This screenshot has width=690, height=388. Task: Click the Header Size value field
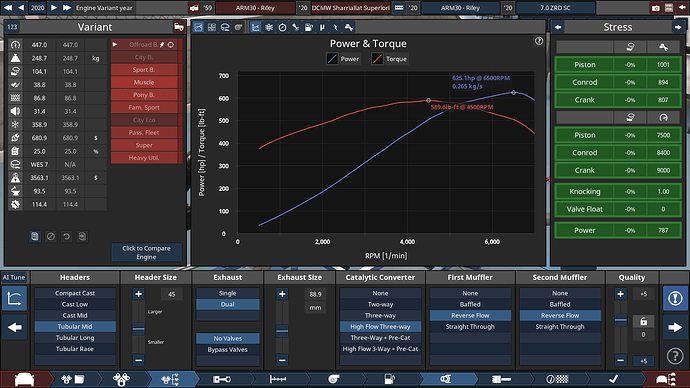172,294
